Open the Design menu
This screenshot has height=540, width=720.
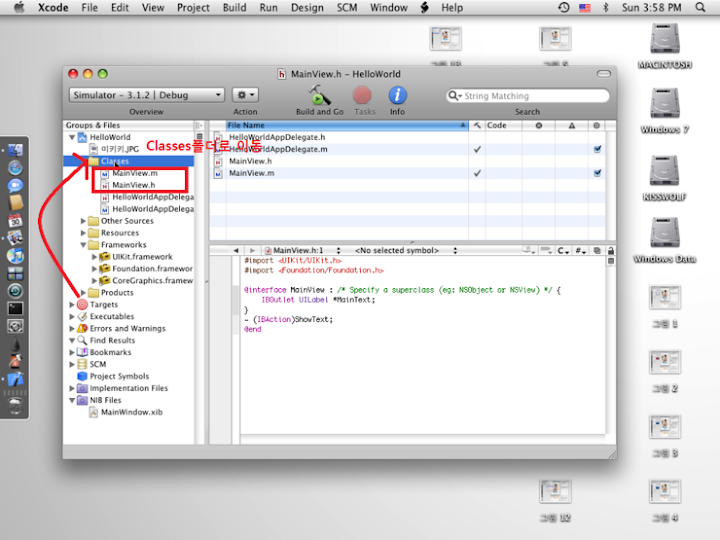coord(307,7)
